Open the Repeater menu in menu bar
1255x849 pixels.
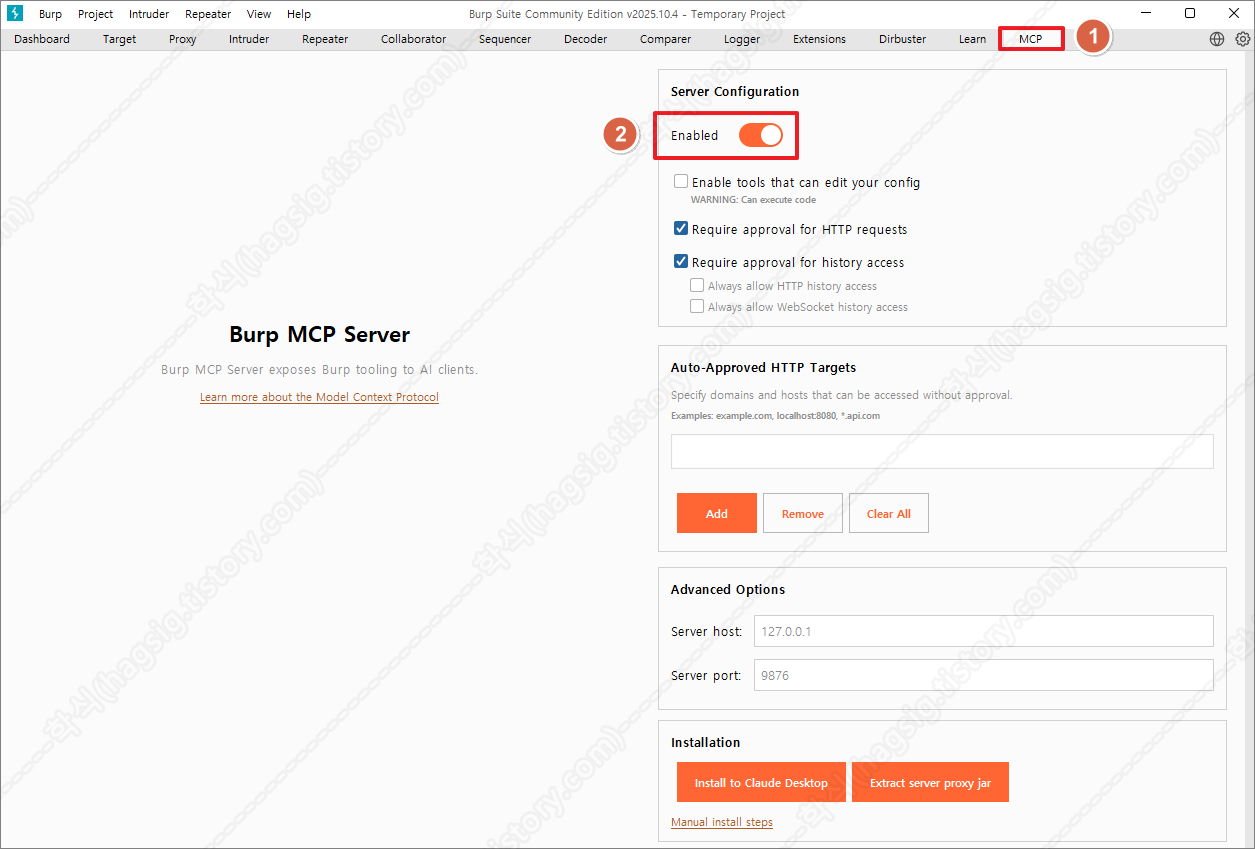pyautogui.click(x=208, y=14)
